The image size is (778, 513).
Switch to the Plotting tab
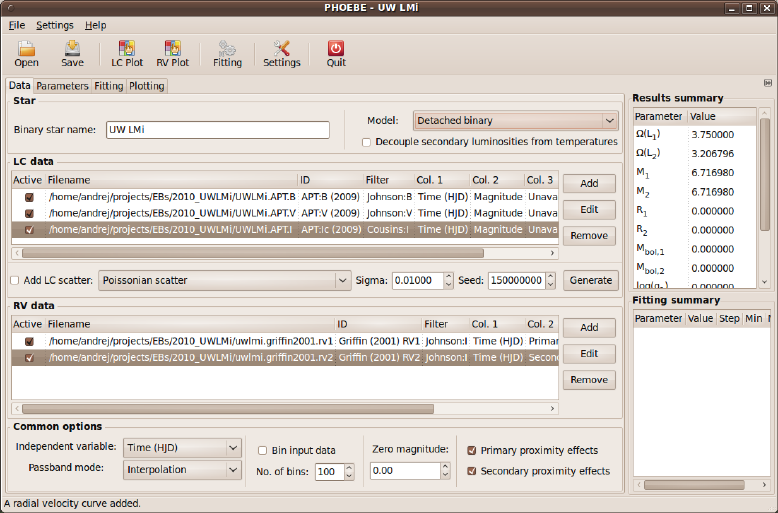tap(146, 86)
